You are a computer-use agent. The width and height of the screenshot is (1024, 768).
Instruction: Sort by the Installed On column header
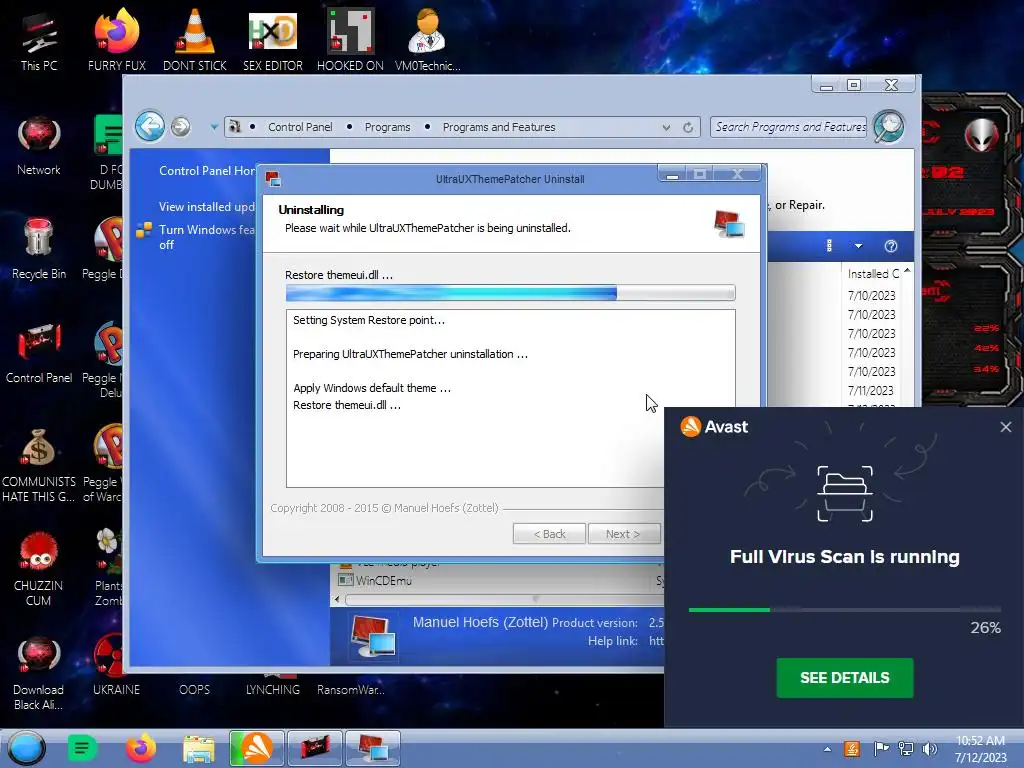point(873,274)
